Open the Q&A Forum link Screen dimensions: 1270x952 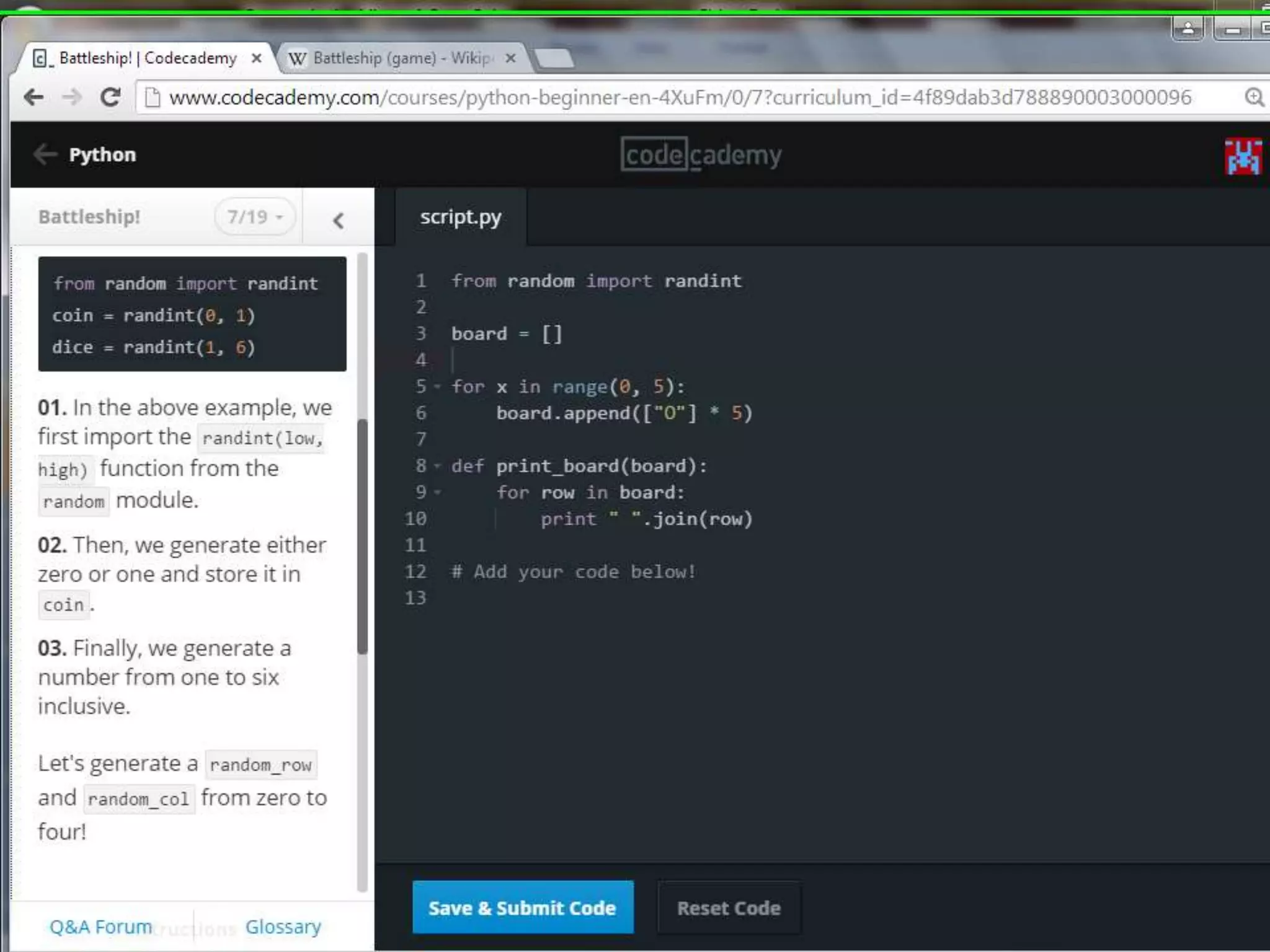click(100, 927)
